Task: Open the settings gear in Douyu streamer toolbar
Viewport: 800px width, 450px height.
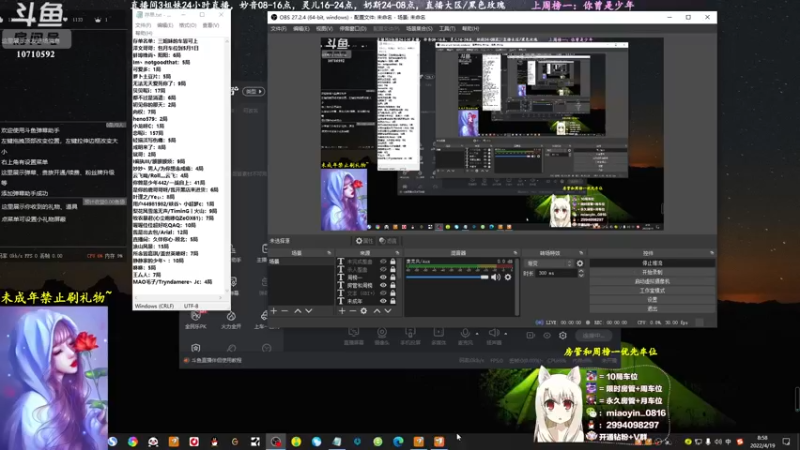Action: click(563, 336)
